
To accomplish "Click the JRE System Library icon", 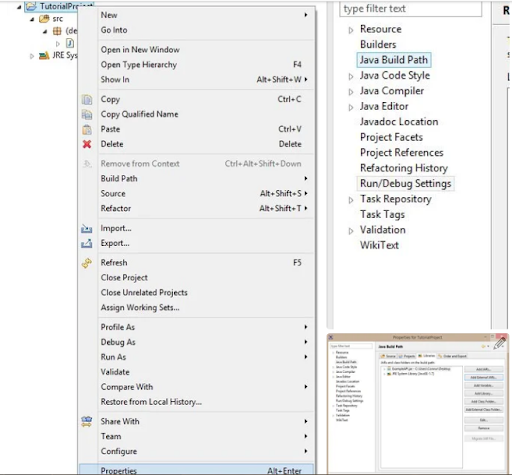I will 44,55.
